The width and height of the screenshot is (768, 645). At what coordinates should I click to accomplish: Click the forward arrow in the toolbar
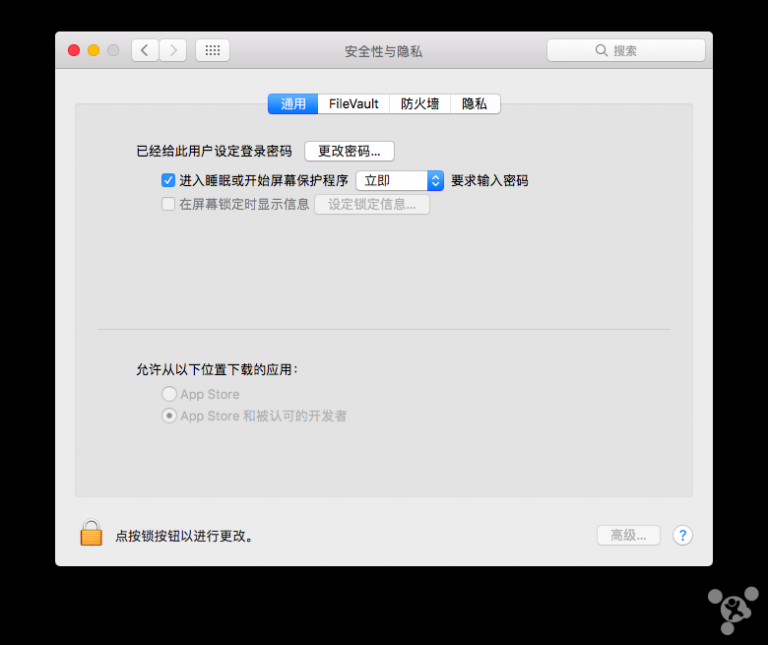coord(173,50)
